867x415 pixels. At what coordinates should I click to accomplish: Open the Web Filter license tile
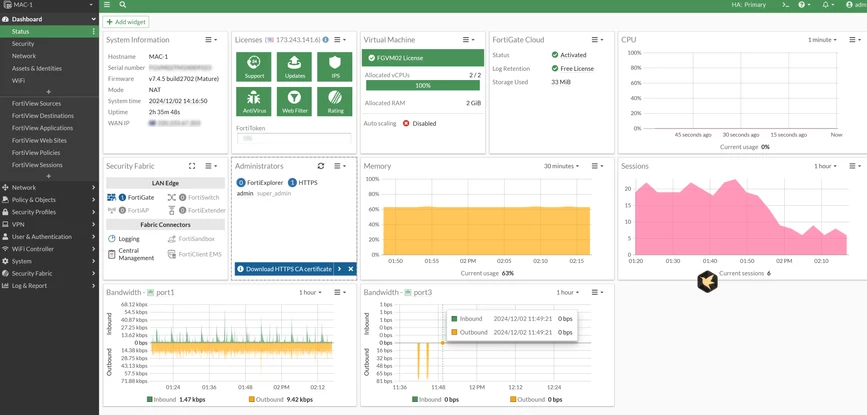click(294, 102)
